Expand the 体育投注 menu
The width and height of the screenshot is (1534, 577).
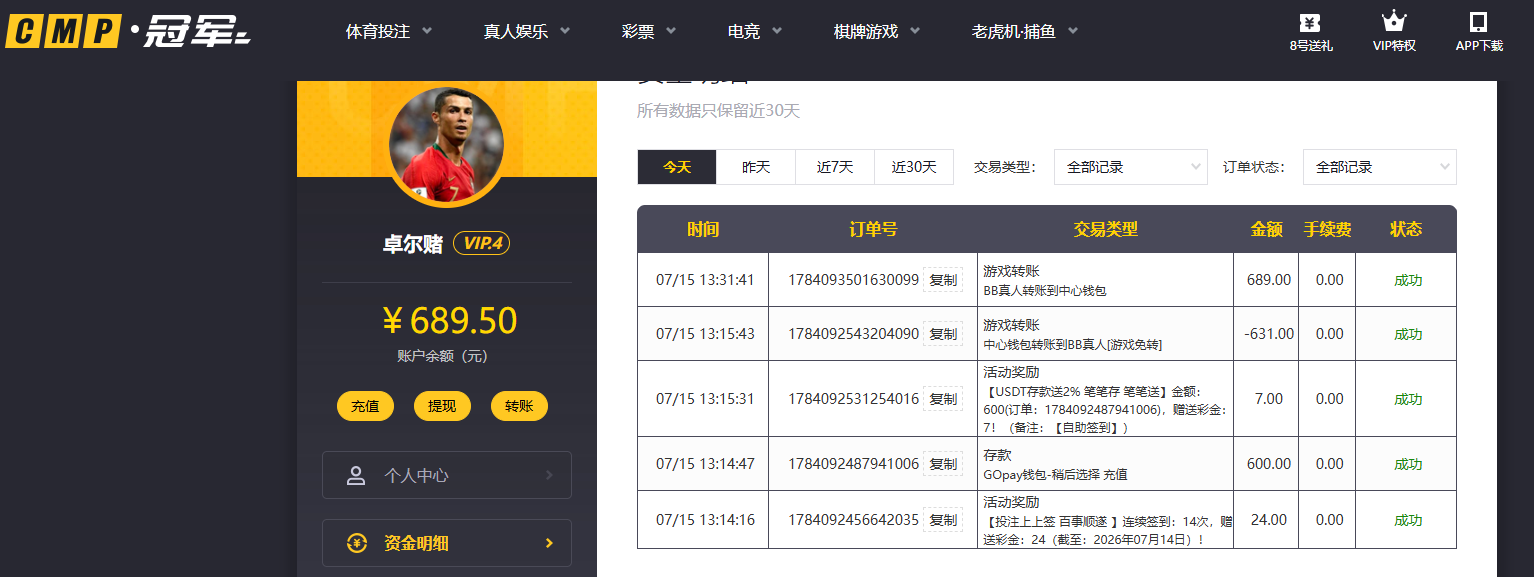(389, 31)
